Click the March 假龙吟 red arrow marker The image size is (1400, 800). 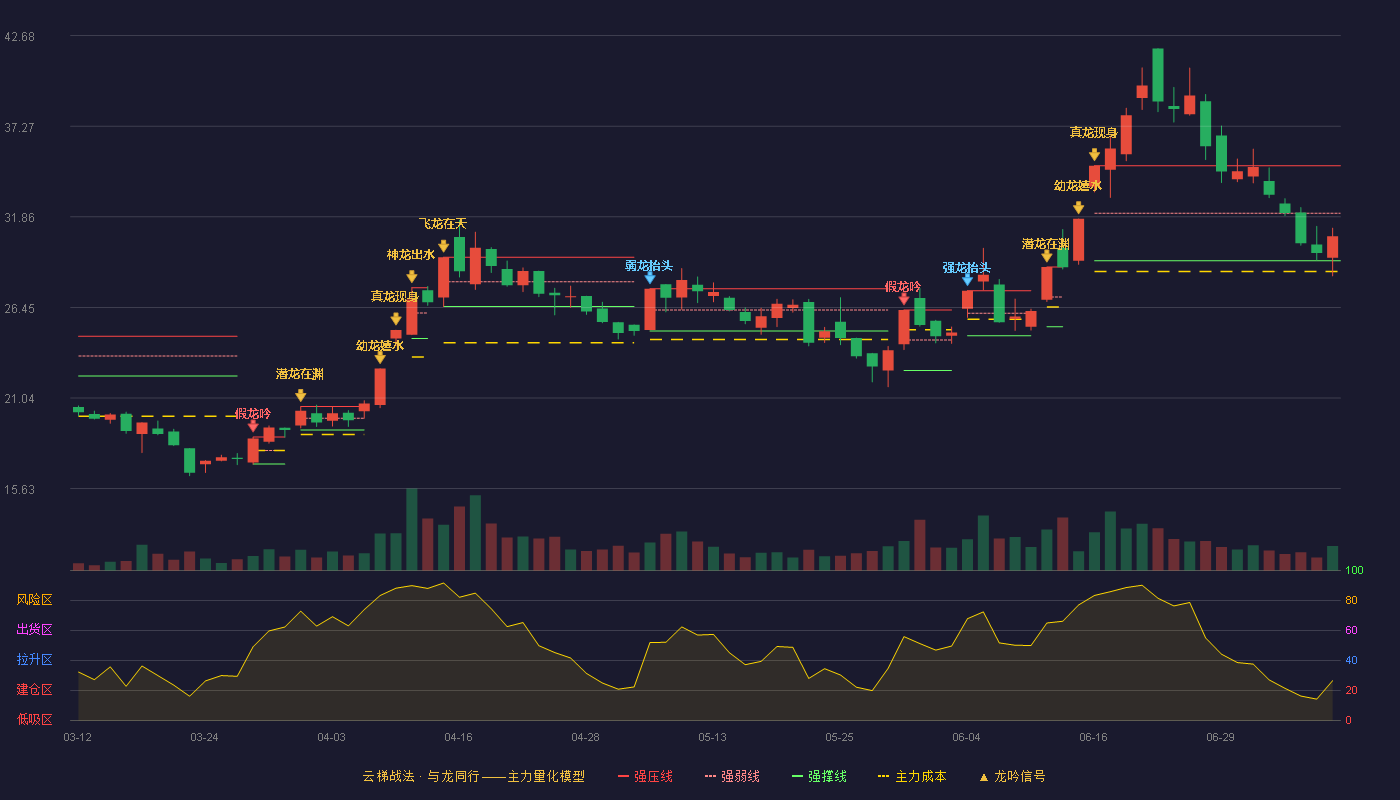pos(253,427)
